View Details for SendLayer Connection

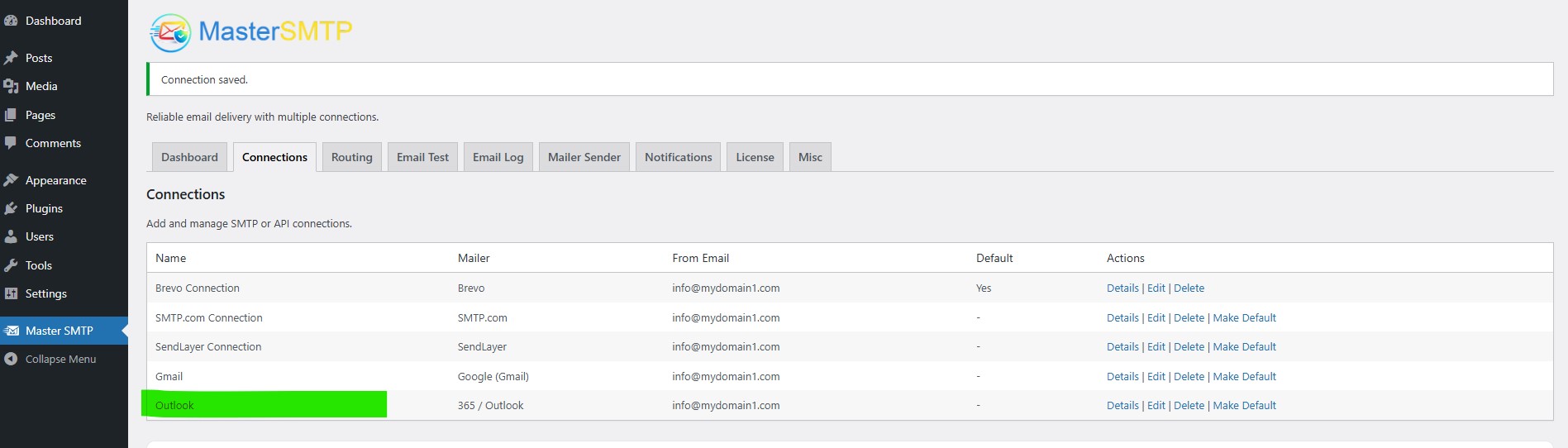1122,347
